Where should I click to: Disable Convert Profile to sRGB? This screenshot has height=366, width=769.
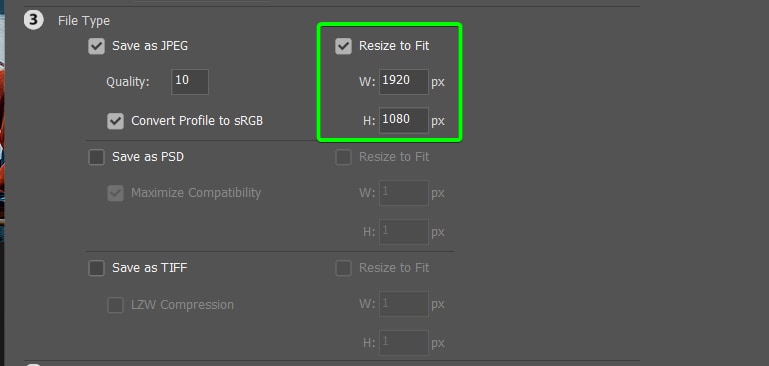(115, 121)
